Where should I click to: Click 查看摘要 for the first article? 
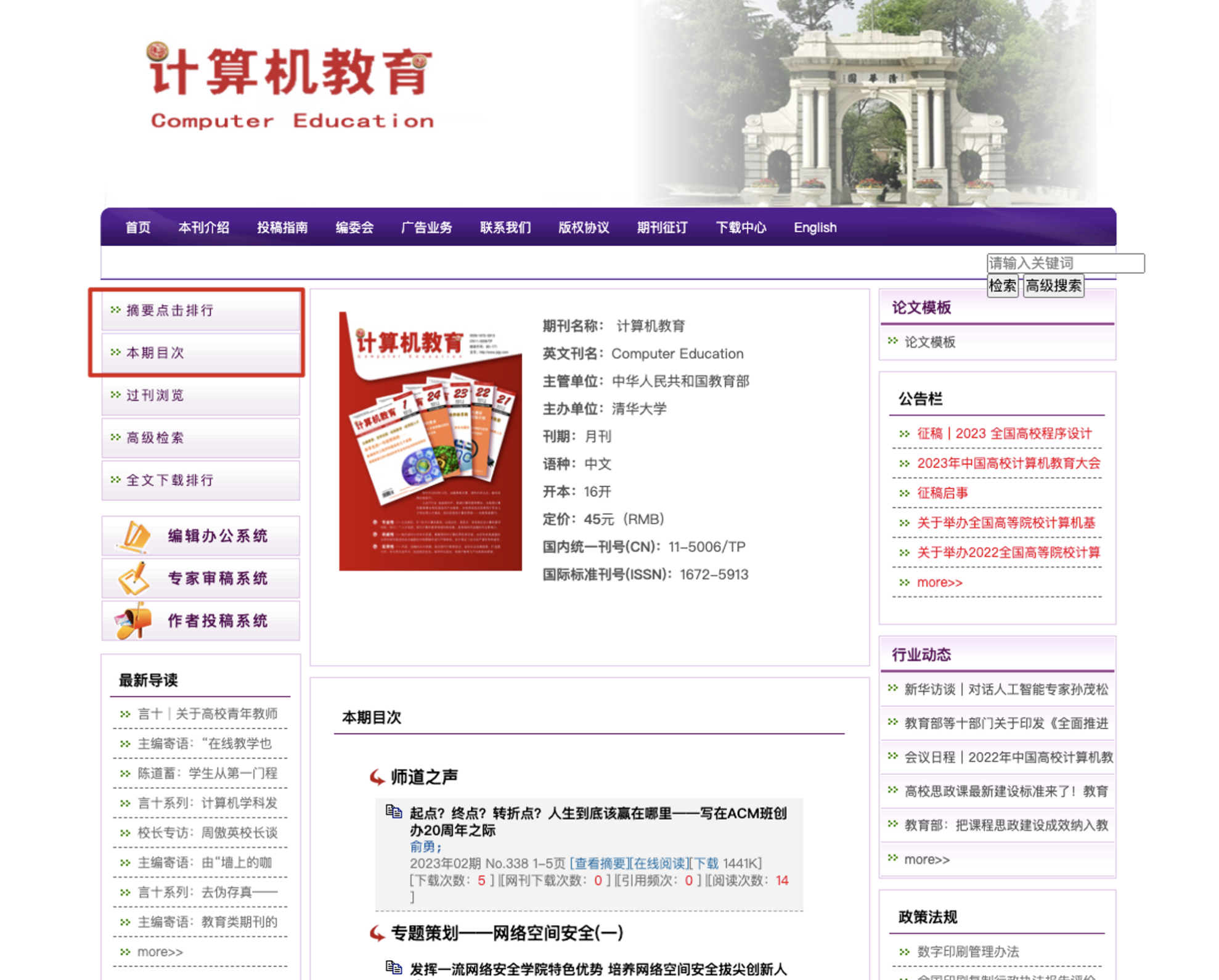click(x=600, y=864)
